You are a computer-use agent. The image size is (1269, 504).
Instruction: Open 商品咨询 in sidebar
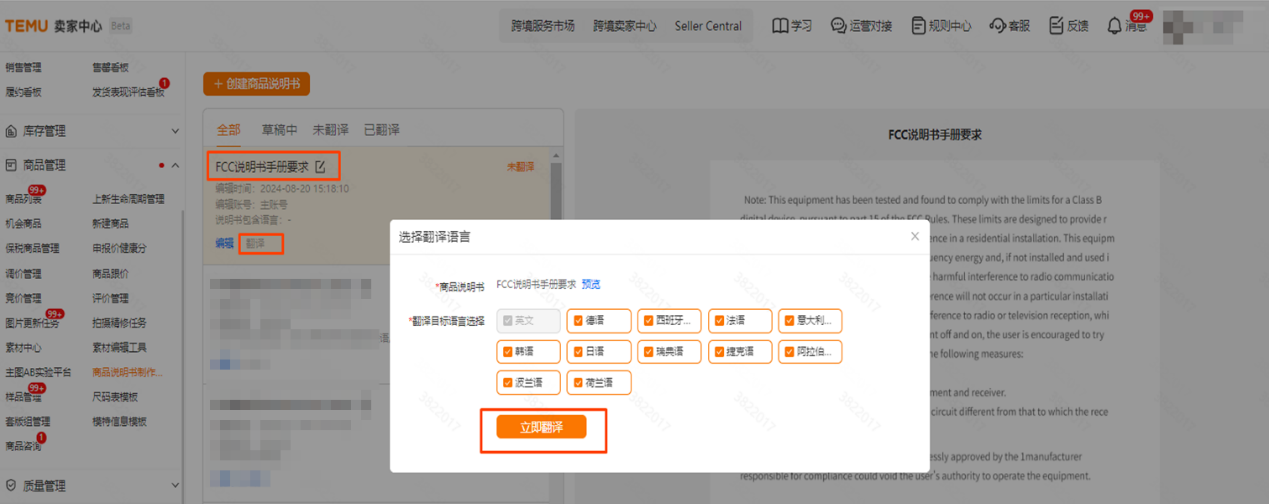point(23,446)
